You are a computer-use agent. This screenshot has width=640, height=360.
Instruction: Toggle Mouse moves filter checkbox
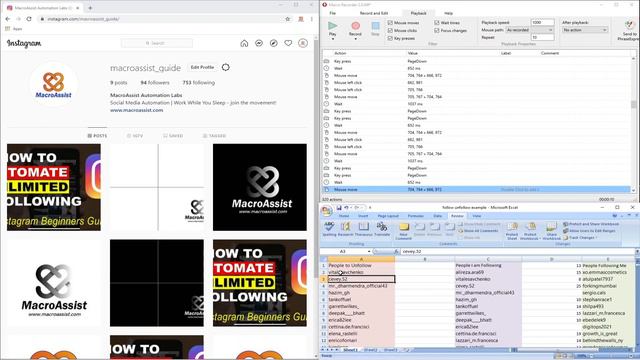click(x=390, y=23)
